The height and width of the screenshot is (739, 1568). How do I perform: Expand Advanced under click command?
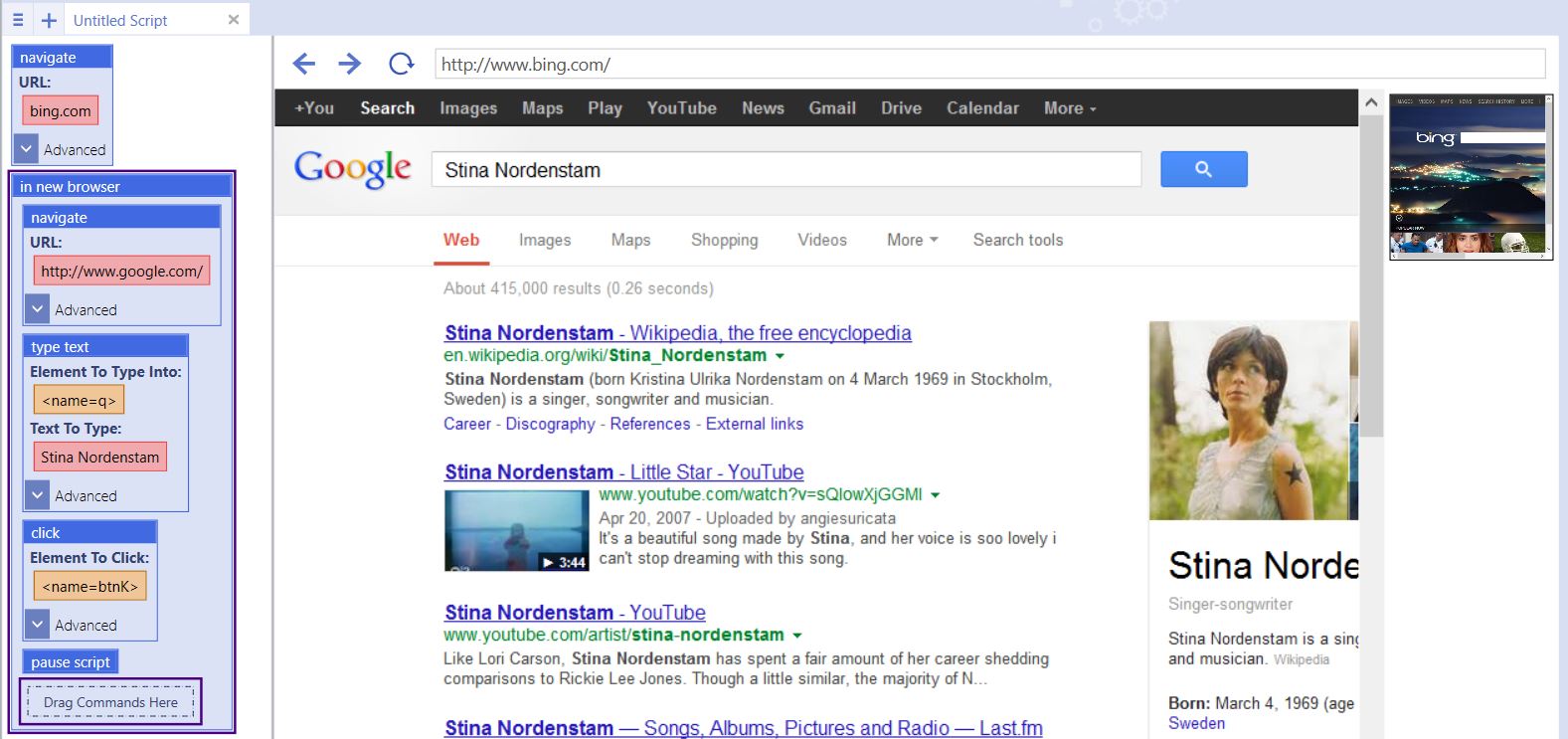38,625
